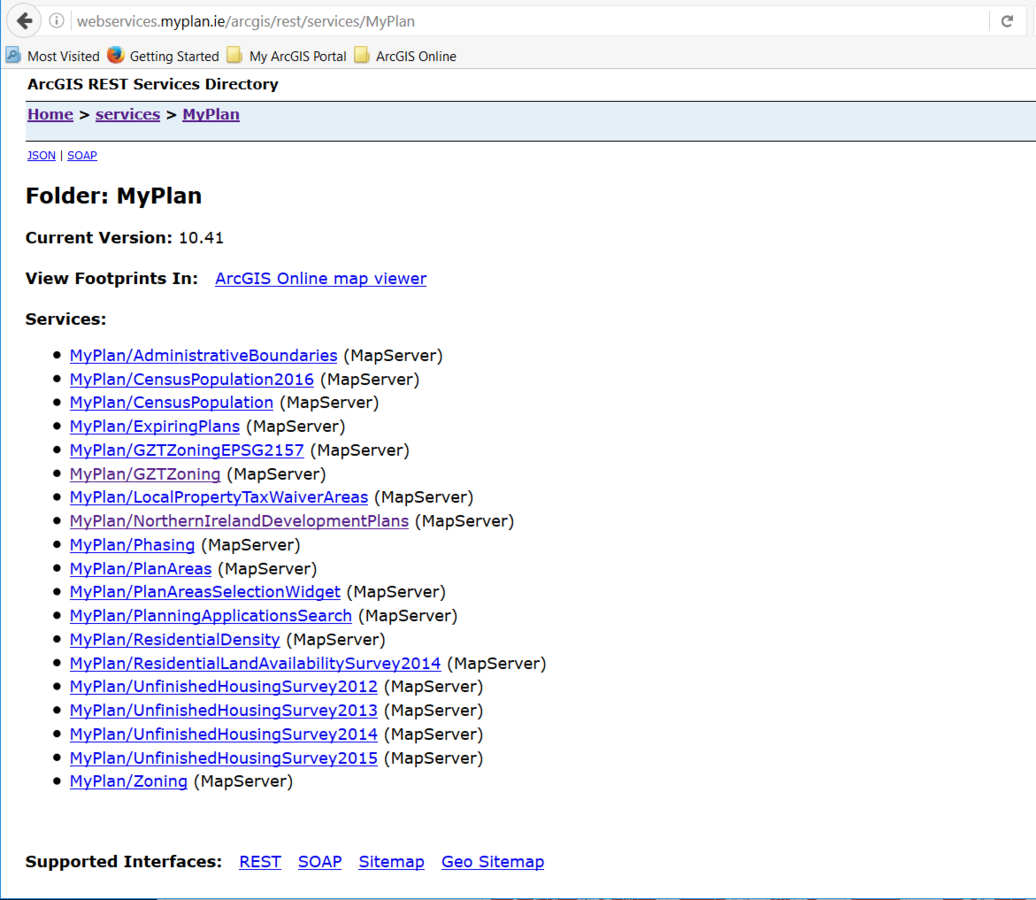The image size is (1036, 900).
Task: Open MyPlan/Zoning service
Action: tap(128, 781)
